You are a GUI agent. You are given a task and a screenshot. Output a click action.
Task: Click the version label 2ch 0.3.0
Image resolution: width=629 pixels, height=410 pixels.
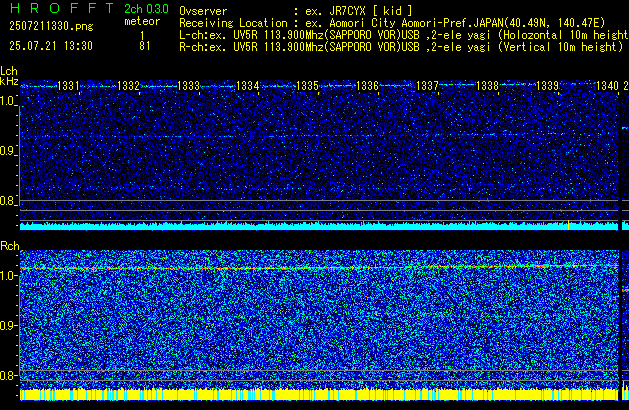point(146,9)
